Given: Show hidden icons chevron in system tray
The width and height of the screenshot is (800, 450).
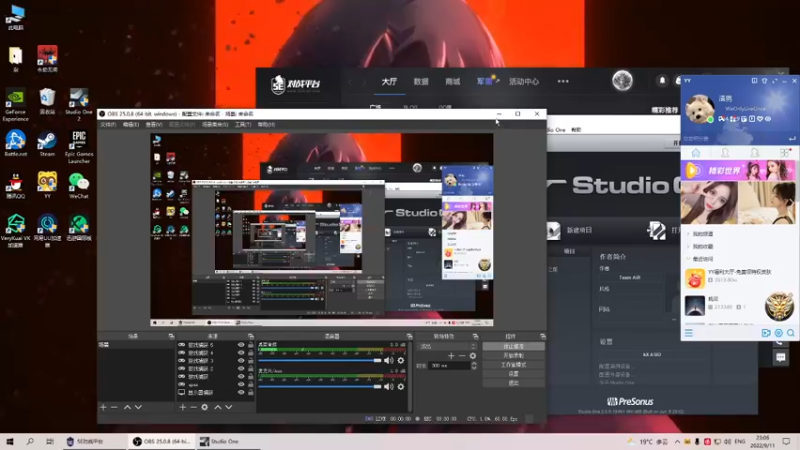Looking at the screenshot, I should click(677, 441).
